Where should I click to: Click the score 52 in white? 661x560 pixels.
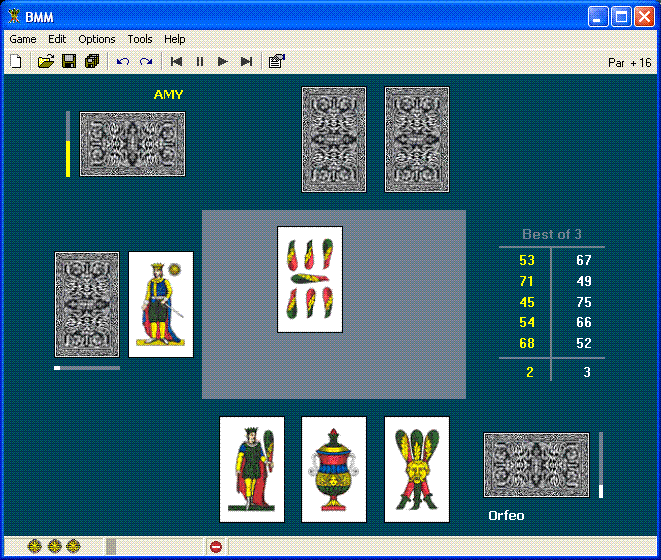tap(584, 343)
